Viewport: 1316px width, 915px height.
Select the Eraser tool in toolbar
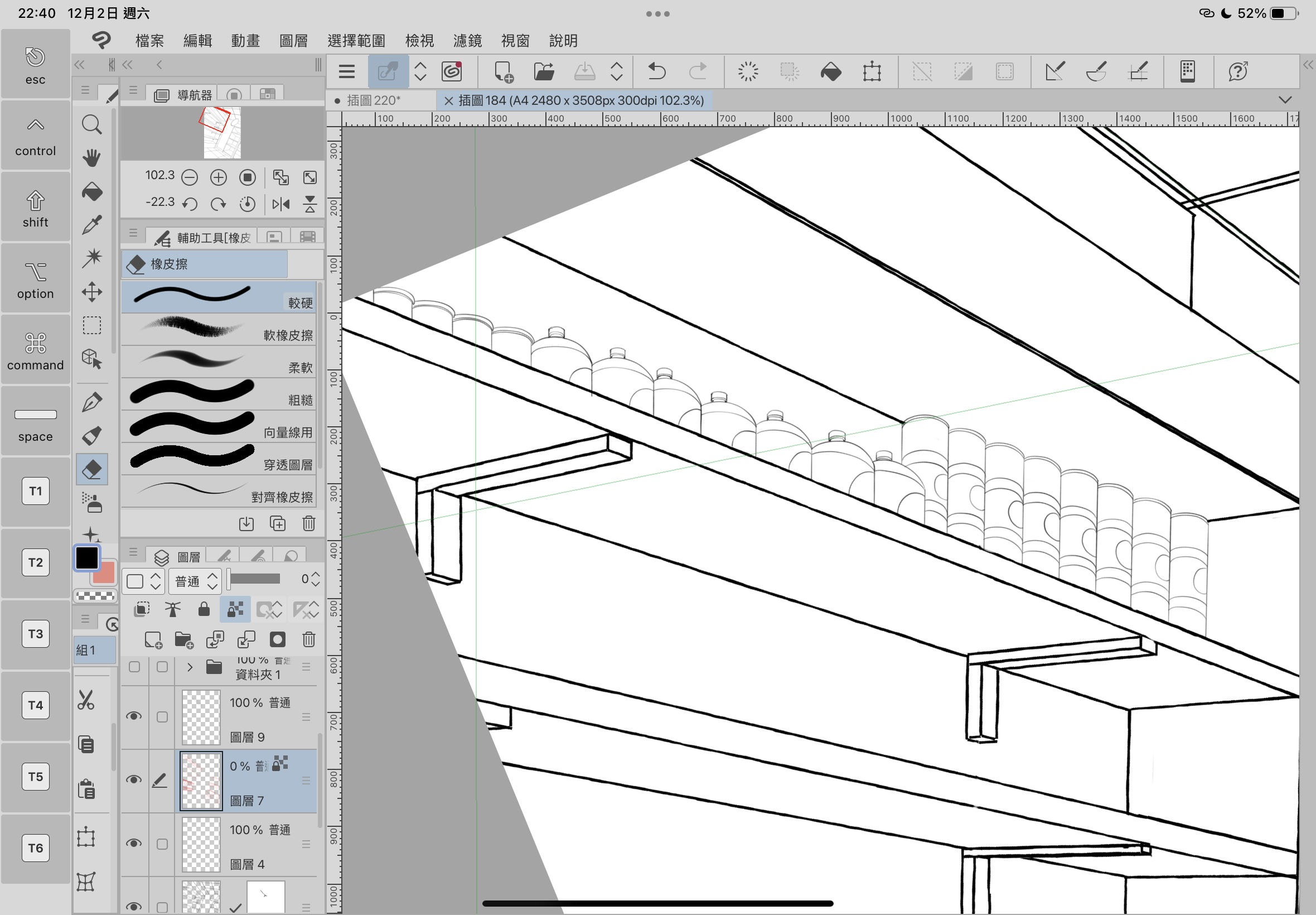tap(91, 470)
